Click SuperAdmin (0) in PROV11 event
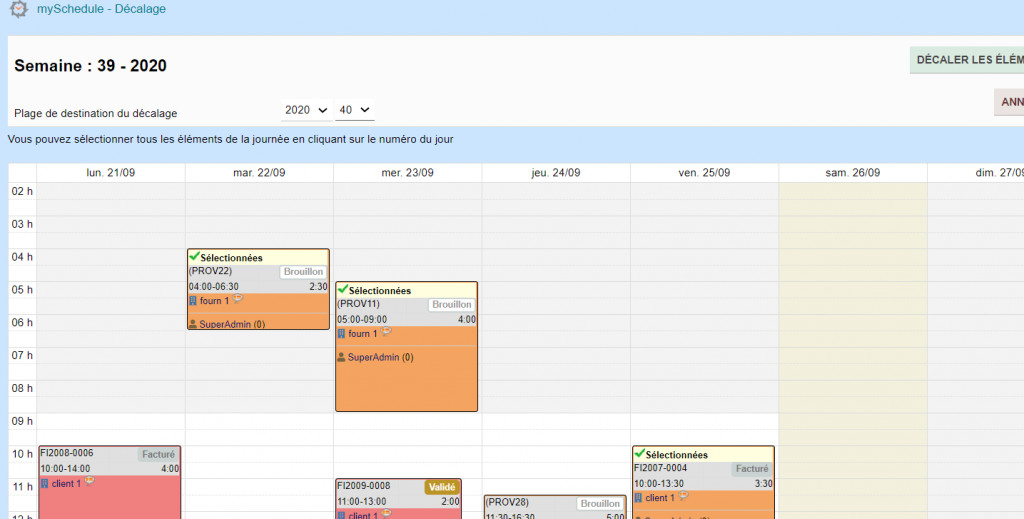 coord(380,357)
